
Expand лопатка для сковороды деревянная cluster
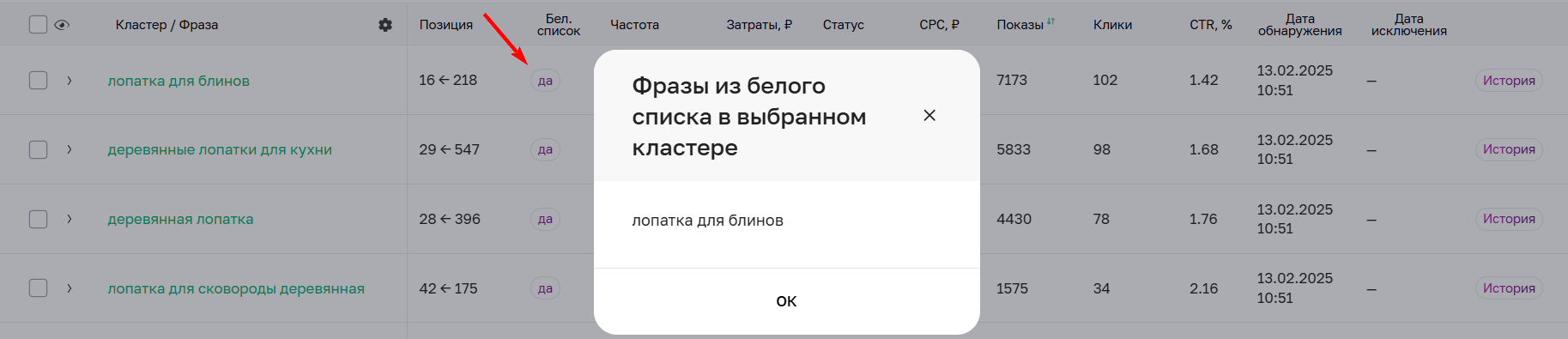click(x=70, y=288)
